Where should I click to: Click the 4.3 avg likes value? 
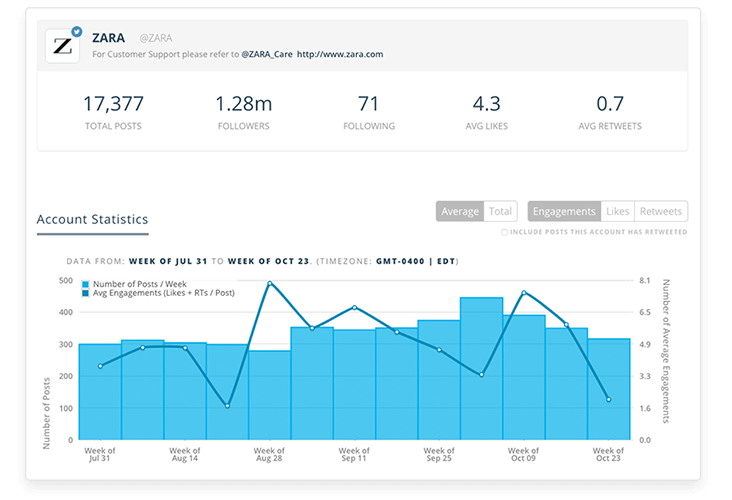tap(486, 104)
